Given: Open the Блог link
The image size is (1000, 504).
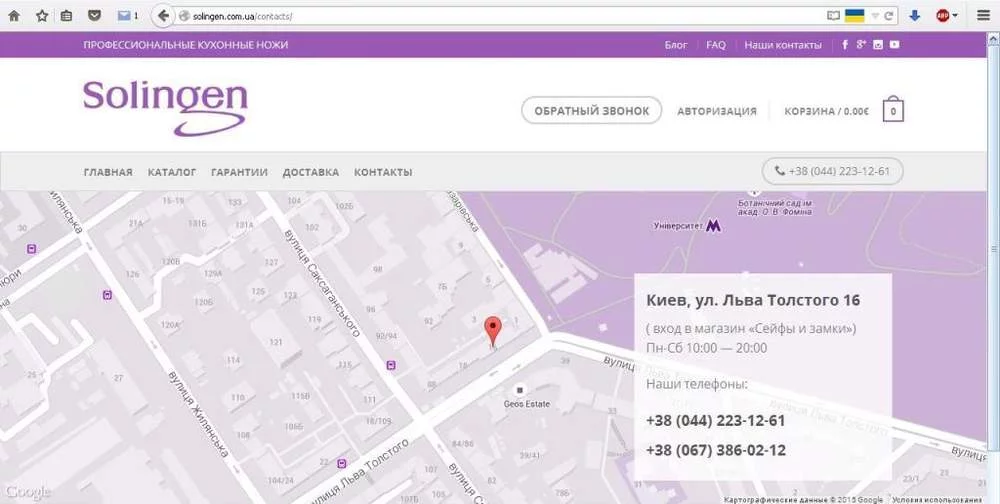Looking at the screenshot, I should pyautogui.click(x=676, y=45).
